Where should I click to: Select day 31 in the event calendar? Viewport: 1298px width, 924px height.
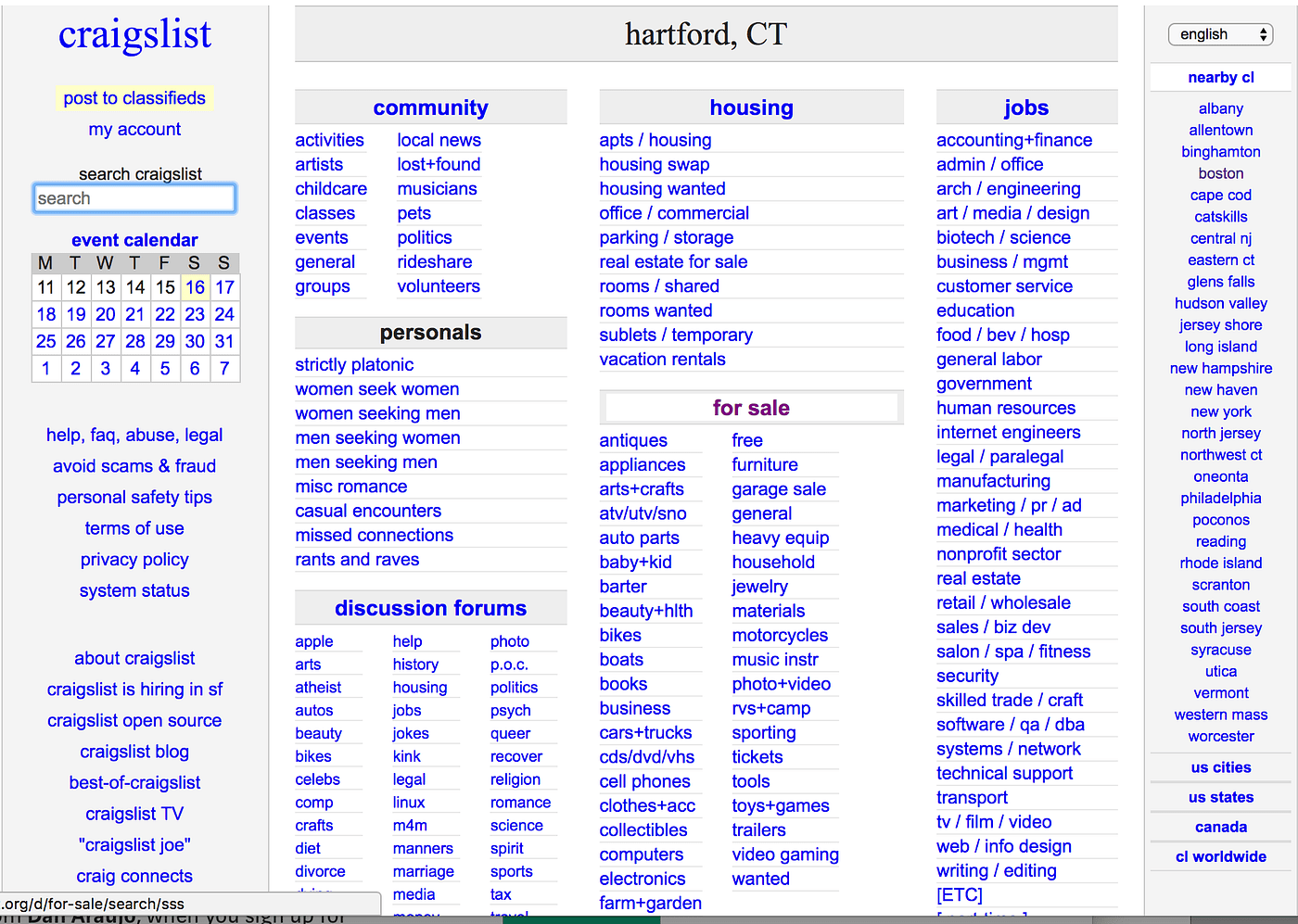coord(224,341)
